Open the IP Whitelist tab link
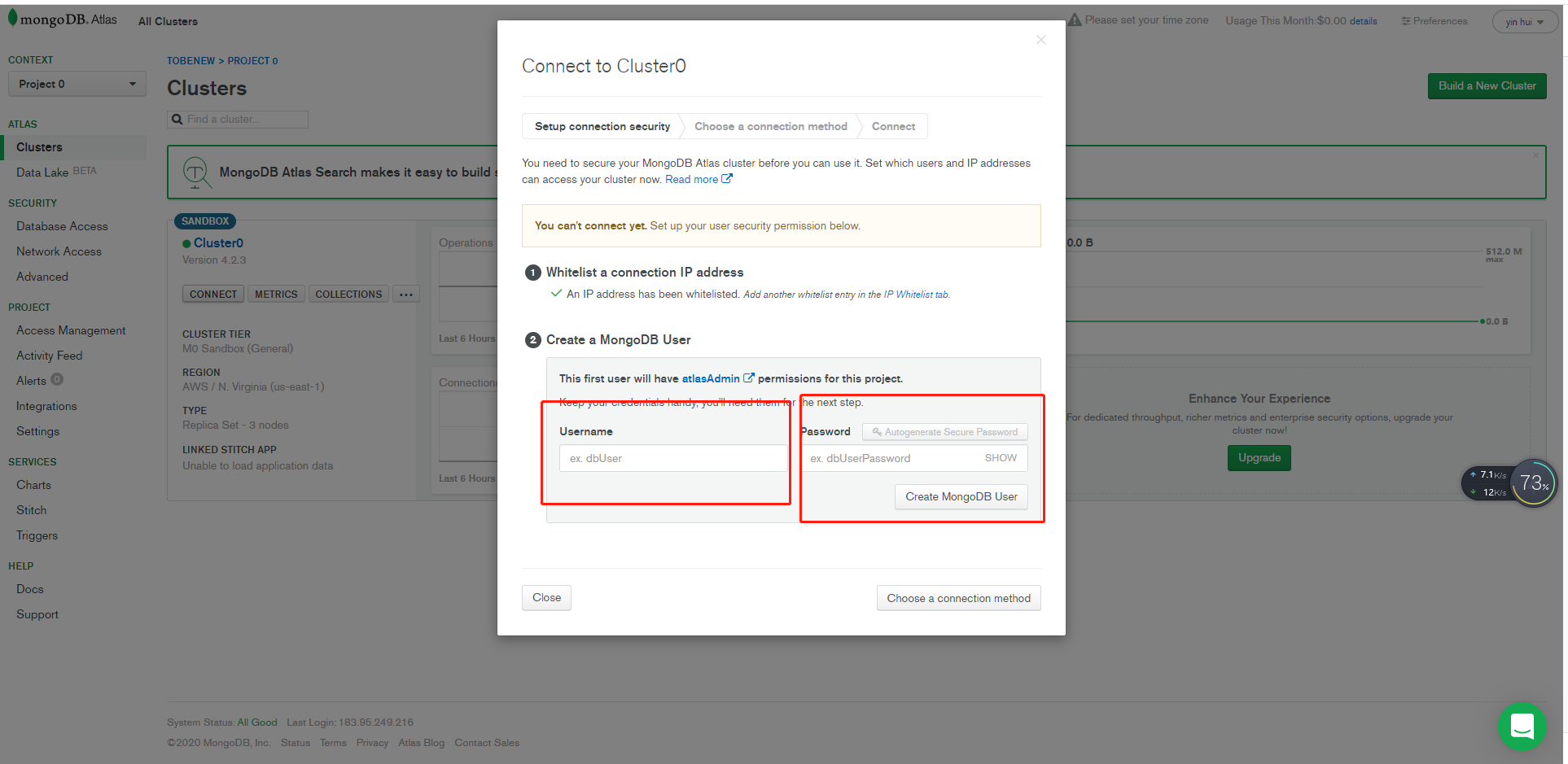Viewport: 1568px width, 764px height. tap(916, 295)
